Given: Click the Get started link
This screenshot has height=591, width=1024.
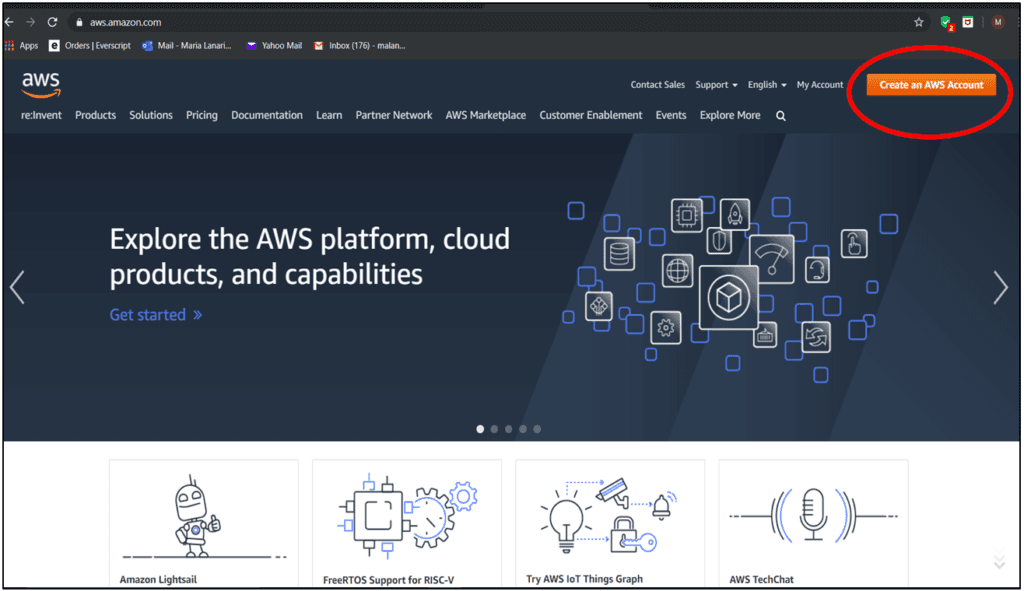Looking at the screenshot, I should 156,315.
